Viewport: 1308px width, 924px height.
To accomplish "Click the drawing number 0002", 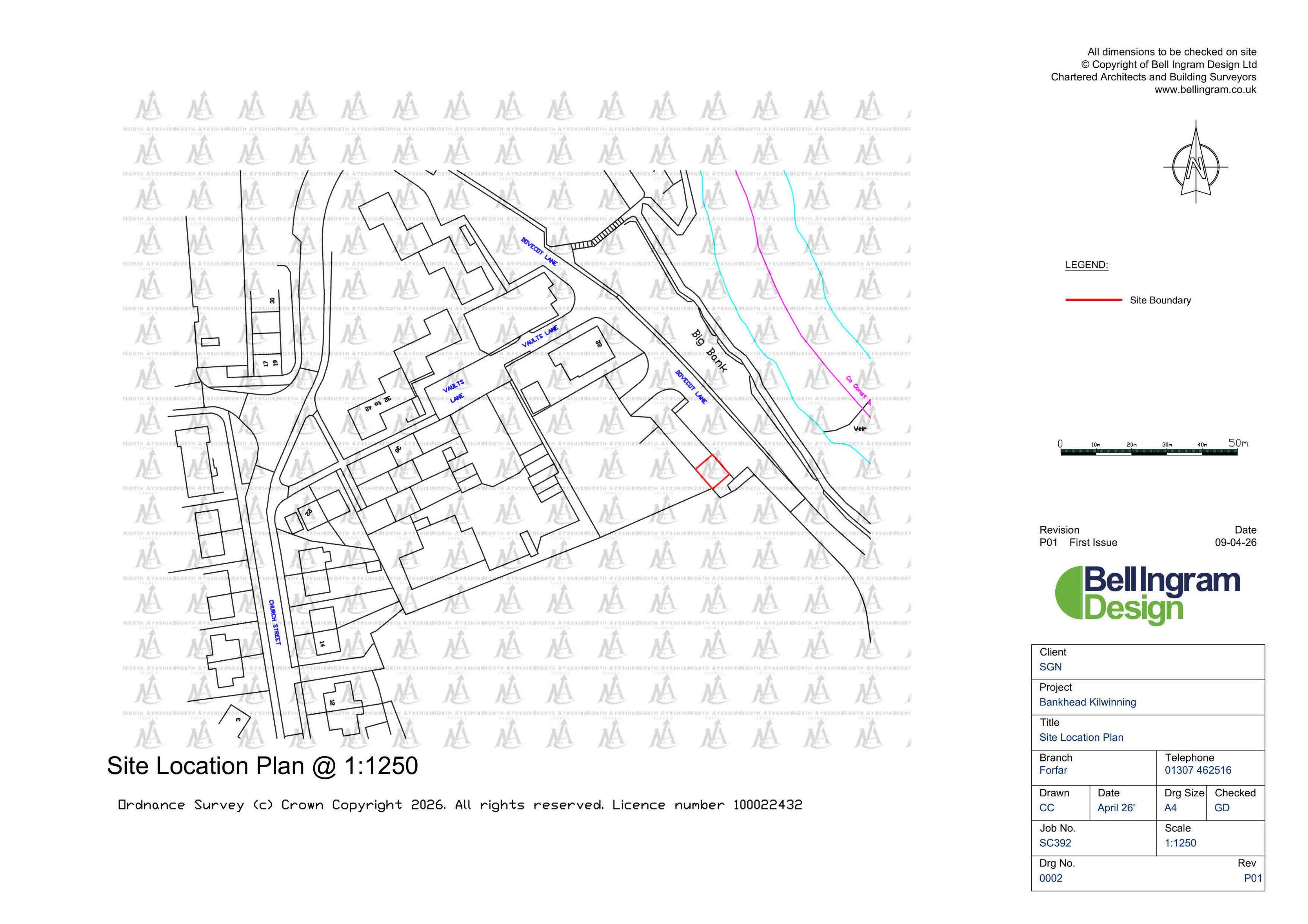I will pos(1051,878).
